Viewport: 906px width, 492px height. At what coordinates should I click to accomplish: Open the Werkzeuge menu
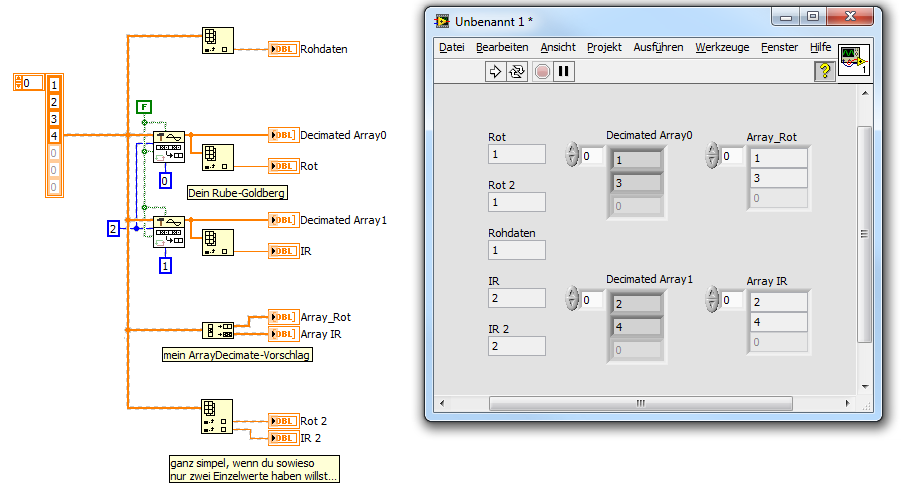722,47
